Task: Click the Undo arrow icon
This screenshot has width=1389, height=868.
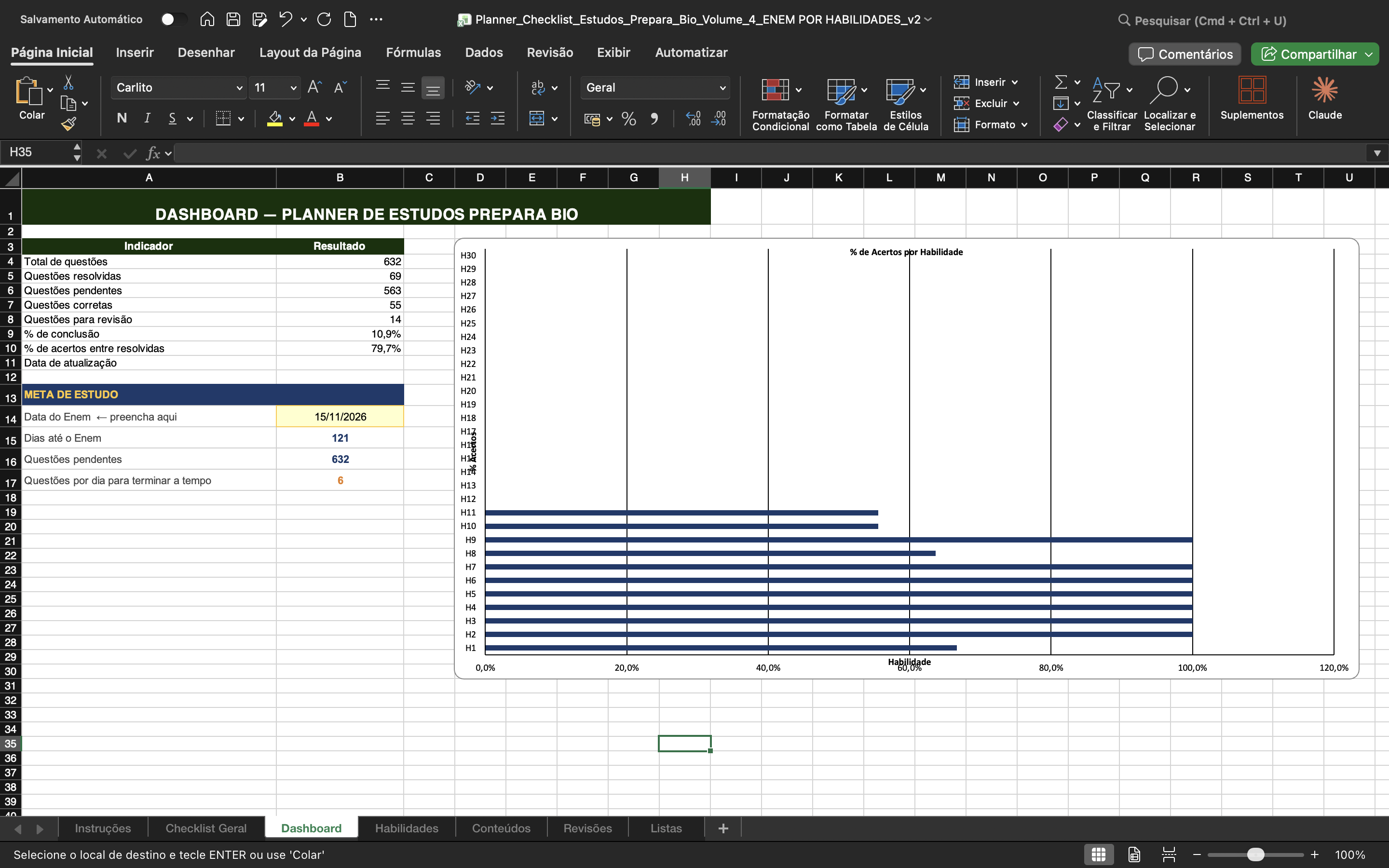Action: click(285, 19)
